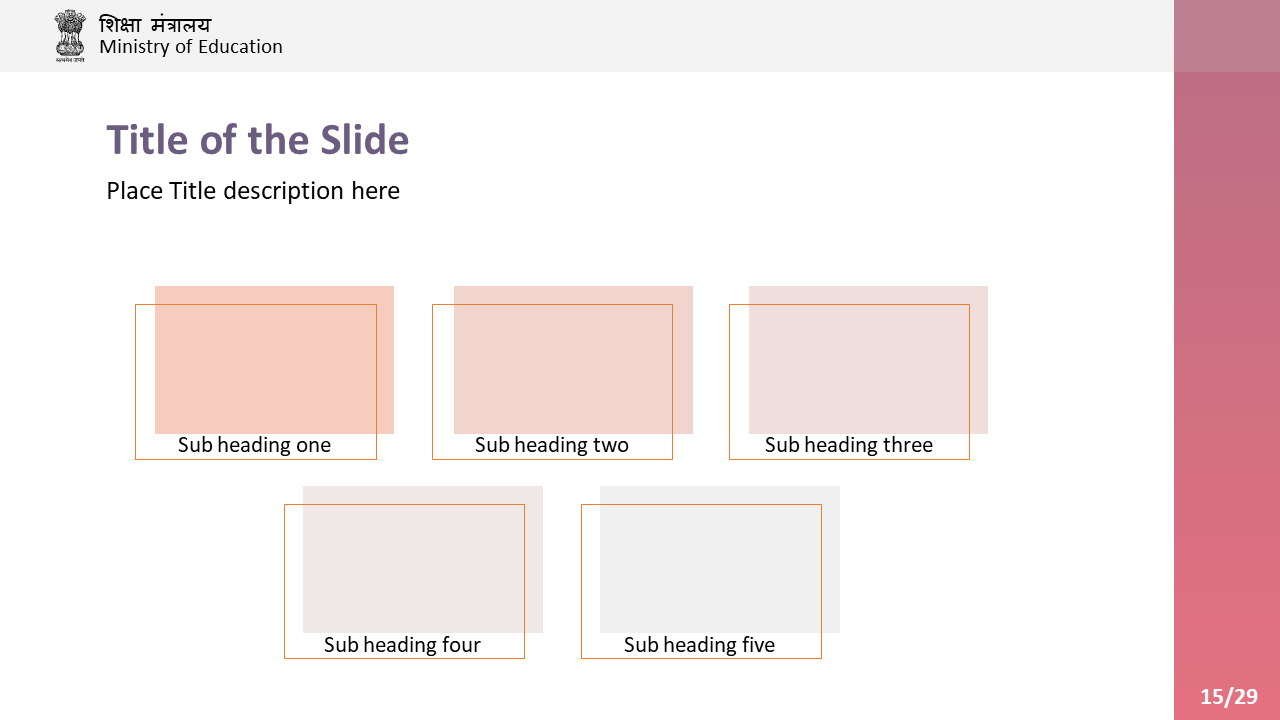Select the Hindi ministry name text
Screen dimensions: 1280x720
(155, 25)
